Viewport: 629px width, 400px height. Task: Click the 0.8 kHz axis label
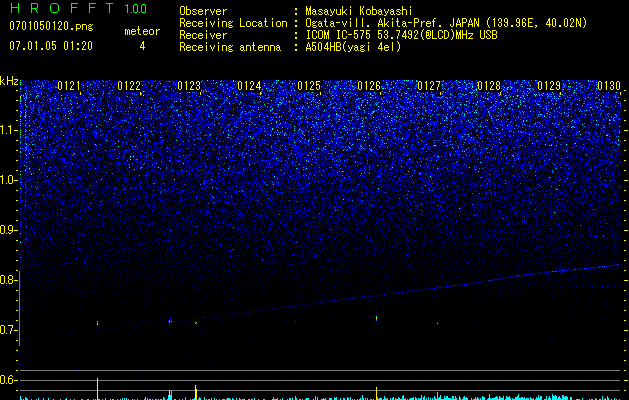[x=8, y=280]
